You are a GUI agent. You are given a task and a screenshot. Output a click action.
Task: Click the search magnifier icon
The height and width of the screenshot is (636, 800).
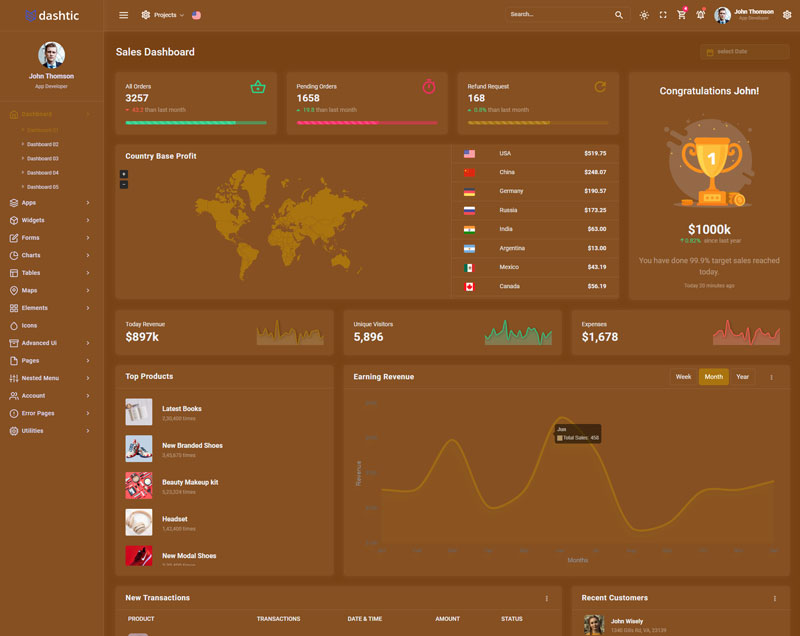(619, 15)
